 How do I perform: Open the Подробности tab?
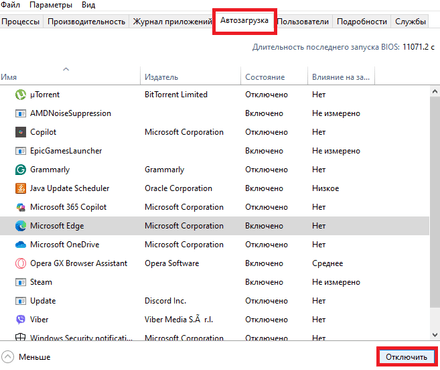362,22
